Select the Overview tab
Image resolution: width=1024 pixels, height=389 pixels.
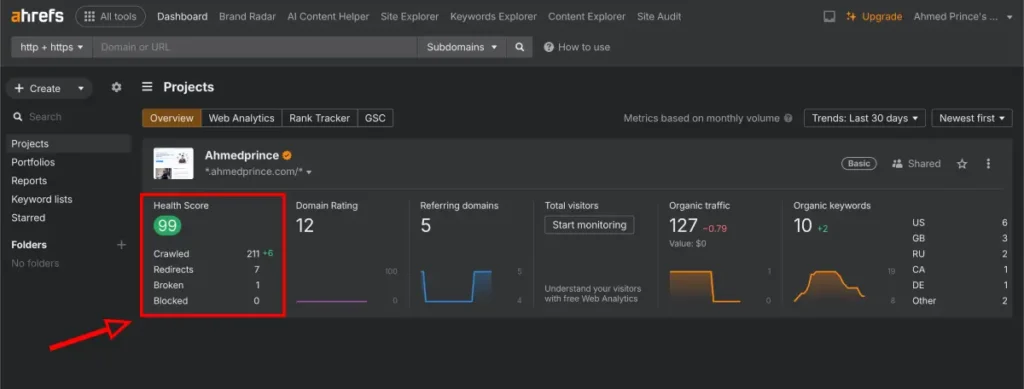(172, 118)
